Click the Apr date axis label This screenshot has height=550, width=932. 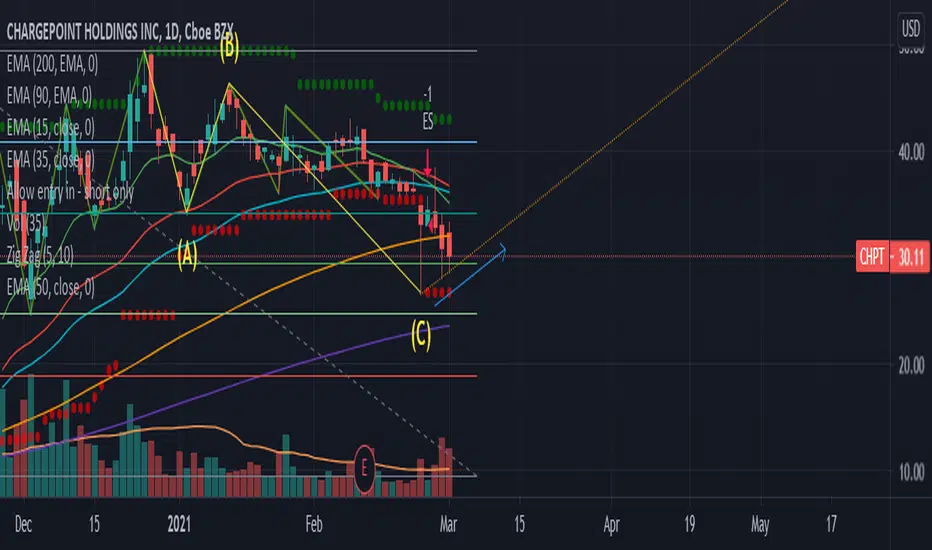[x=611, y=524]
